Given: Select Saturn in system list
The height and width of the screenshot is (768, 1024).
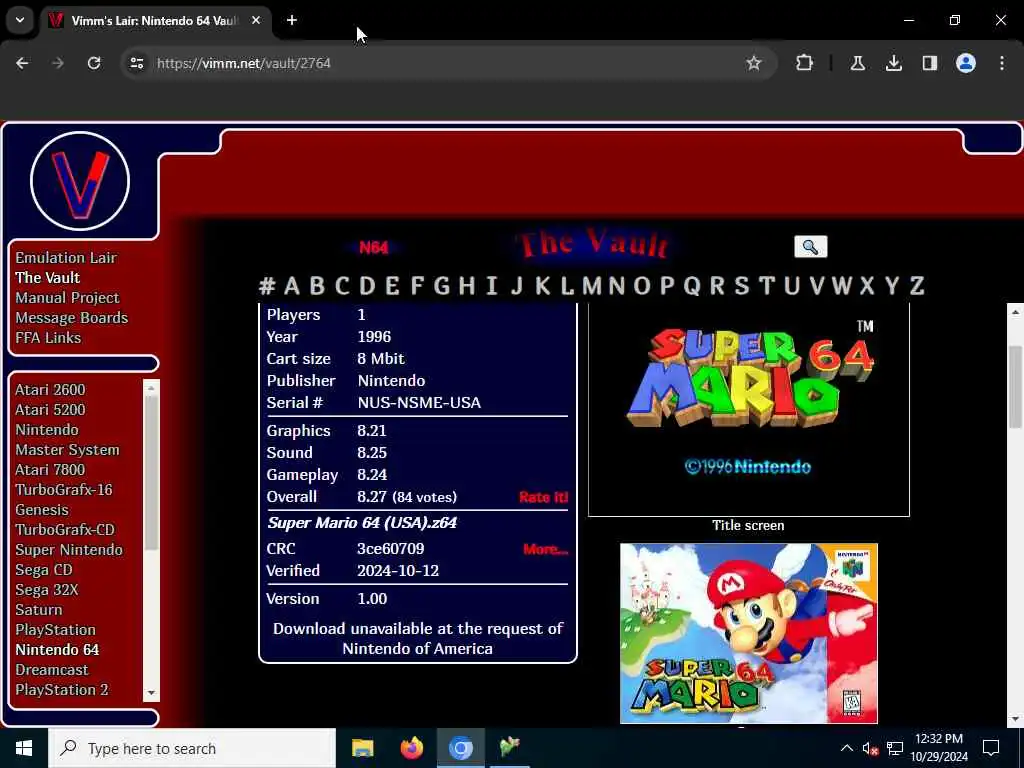Looking at the screenshot, I should point(39,610).
